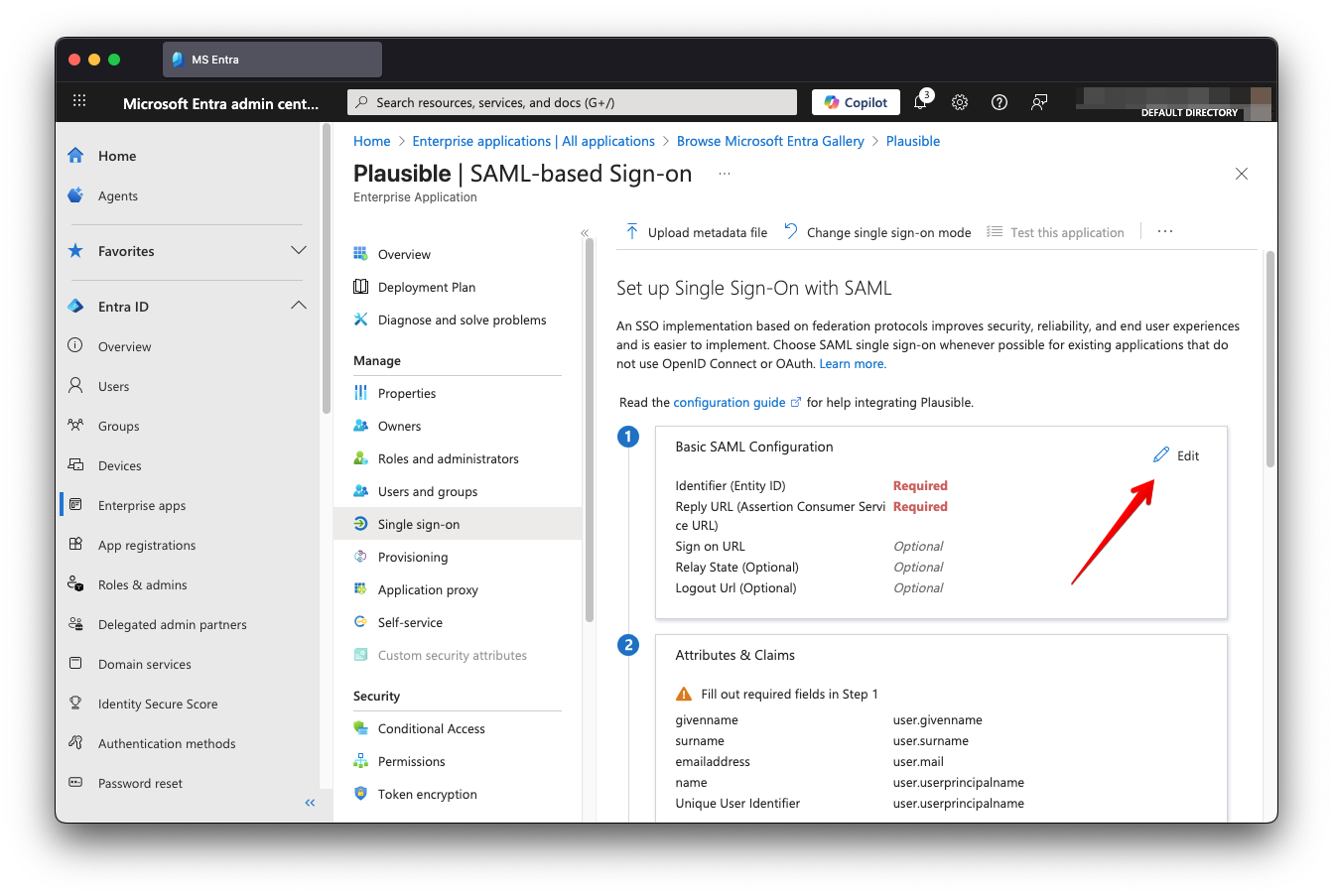
Task: Collapse the Favorites section
Action: (x=299, y=251)
